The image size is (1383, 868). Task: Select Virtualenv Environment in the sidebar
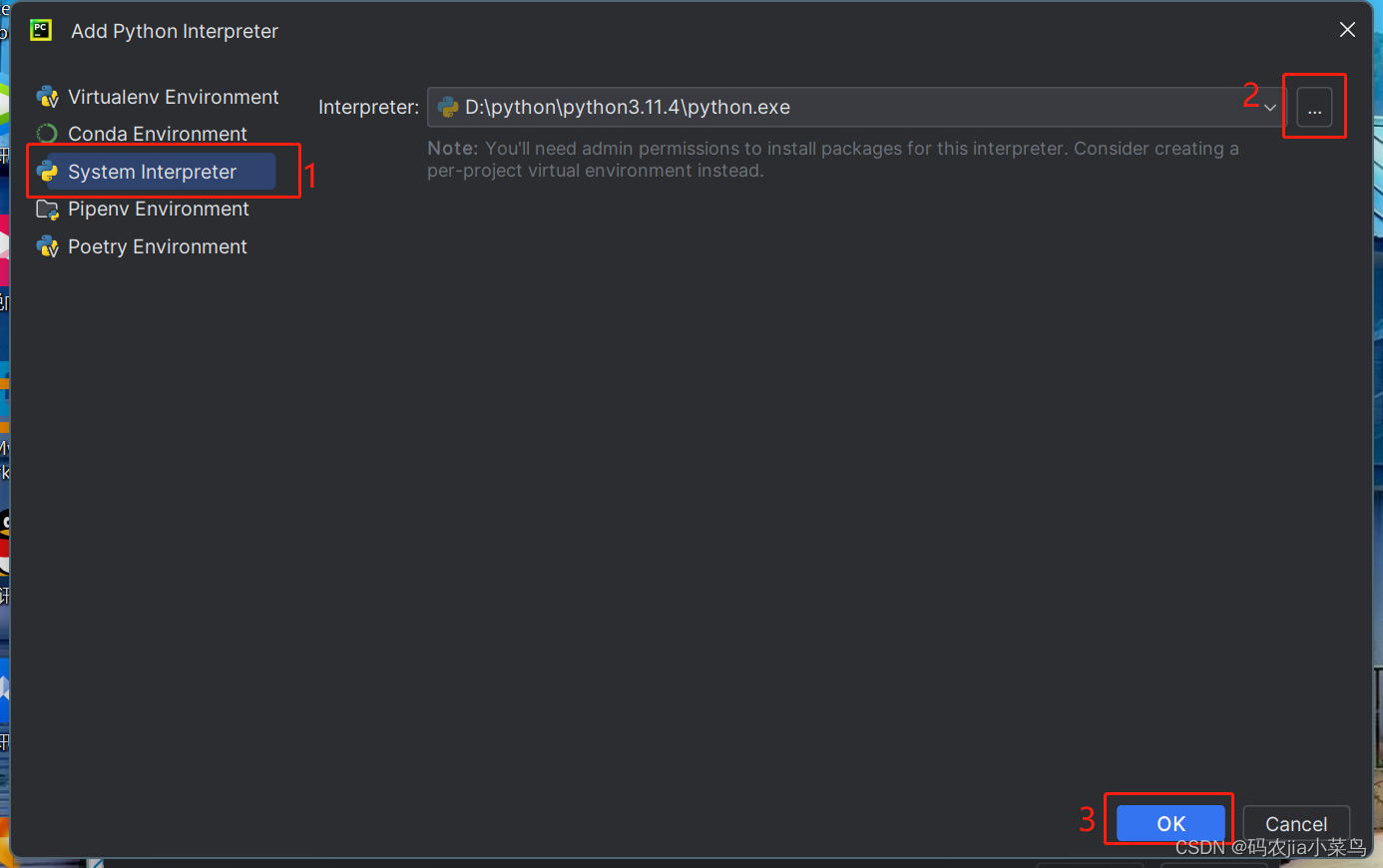pyautogui.click(x=157, y=97)
